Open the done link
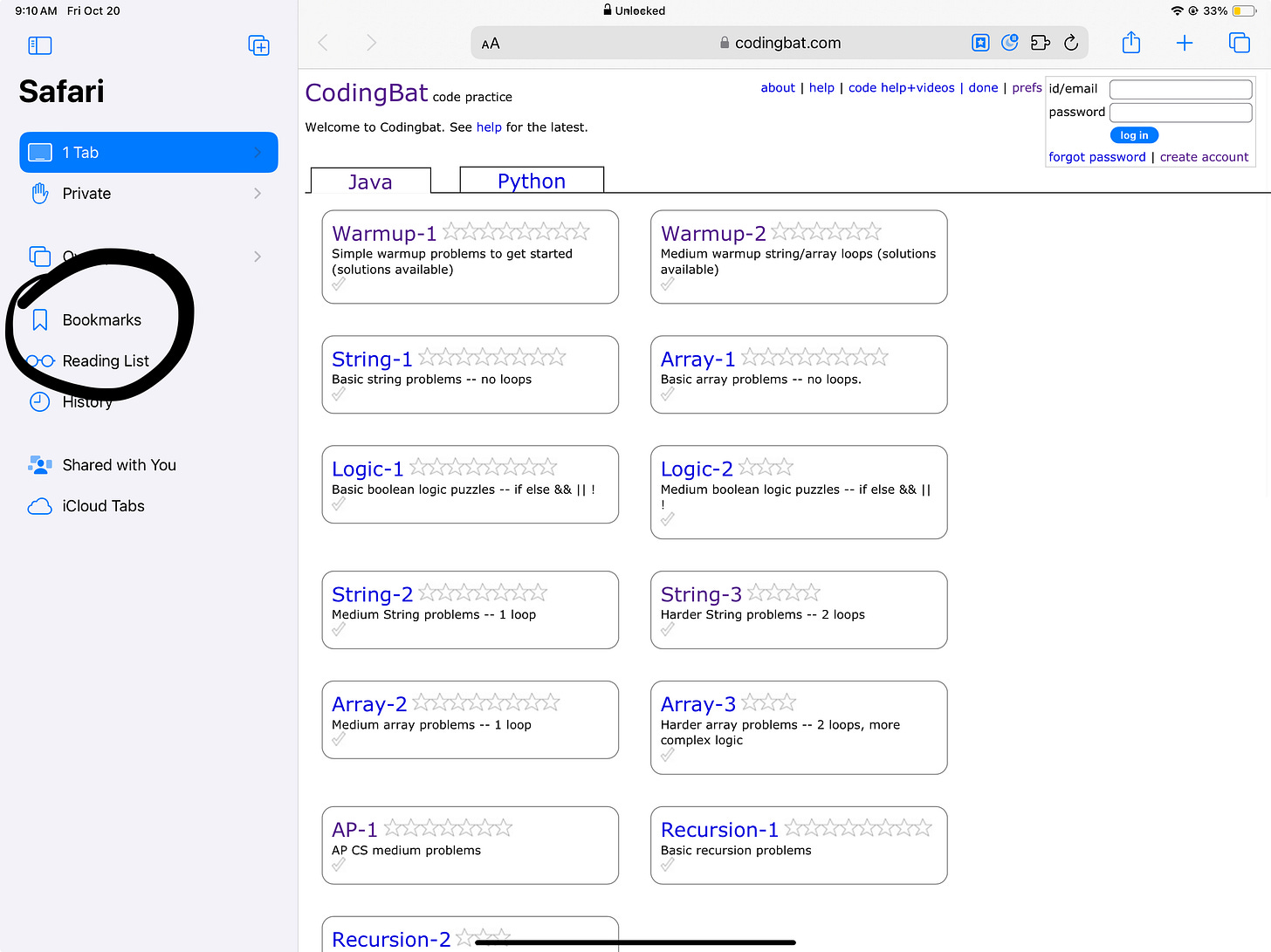The height and width of the screenshot is (952, 1271). pyautogui.click(x=983, y=88)
